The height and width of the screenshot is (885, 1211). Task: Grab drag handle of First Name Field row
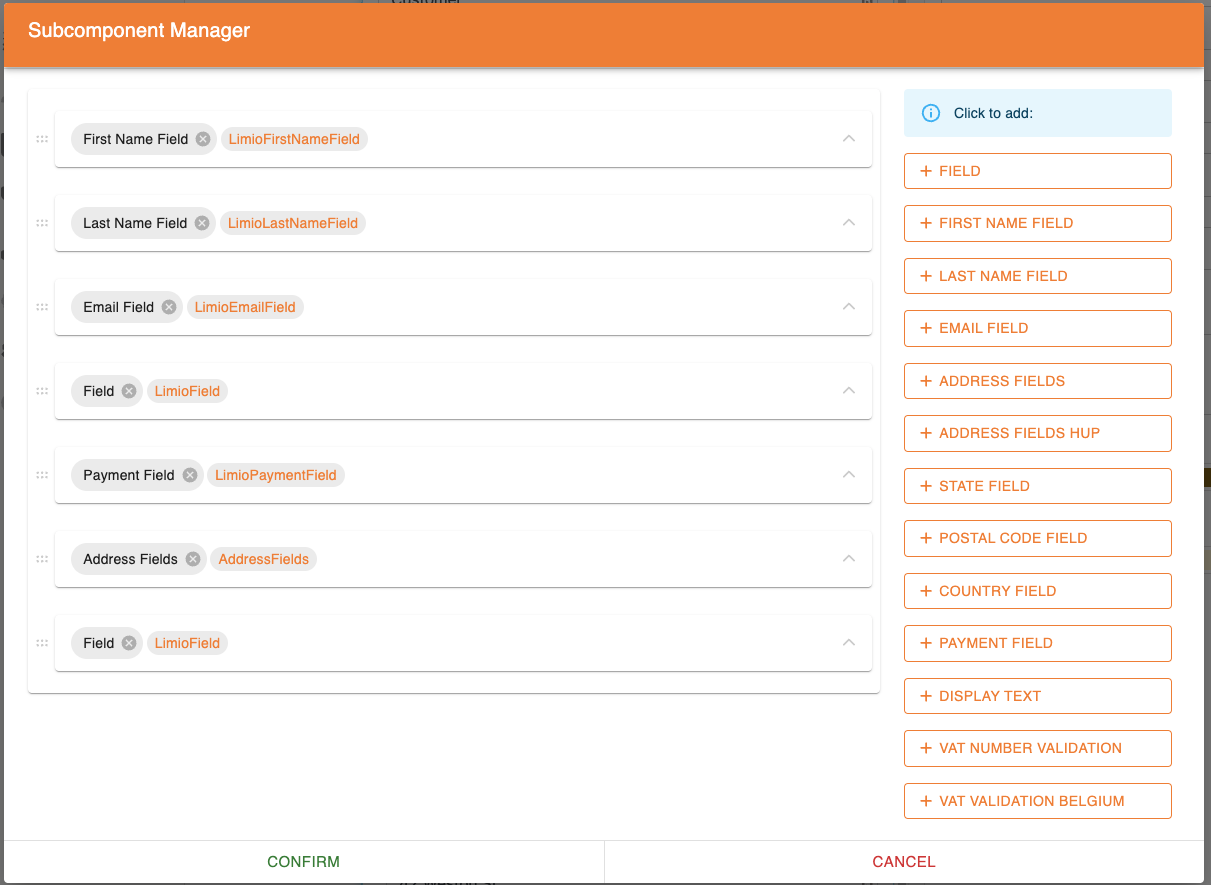[x=42, y=139]
